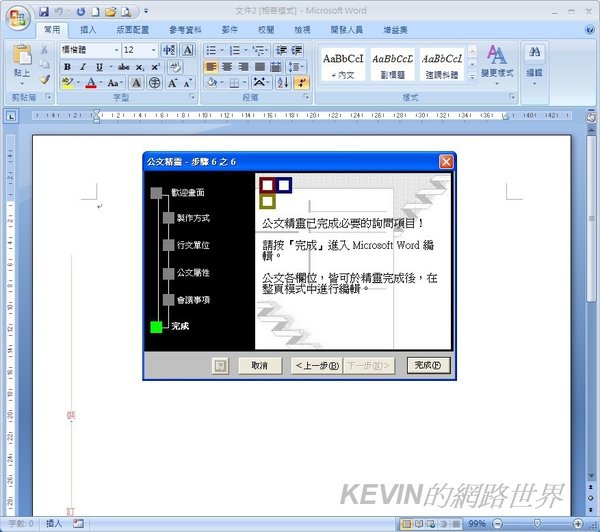Click the Phonetic Guide icon
Viewport: 600px width, 532px height.
tap(169, 50)
